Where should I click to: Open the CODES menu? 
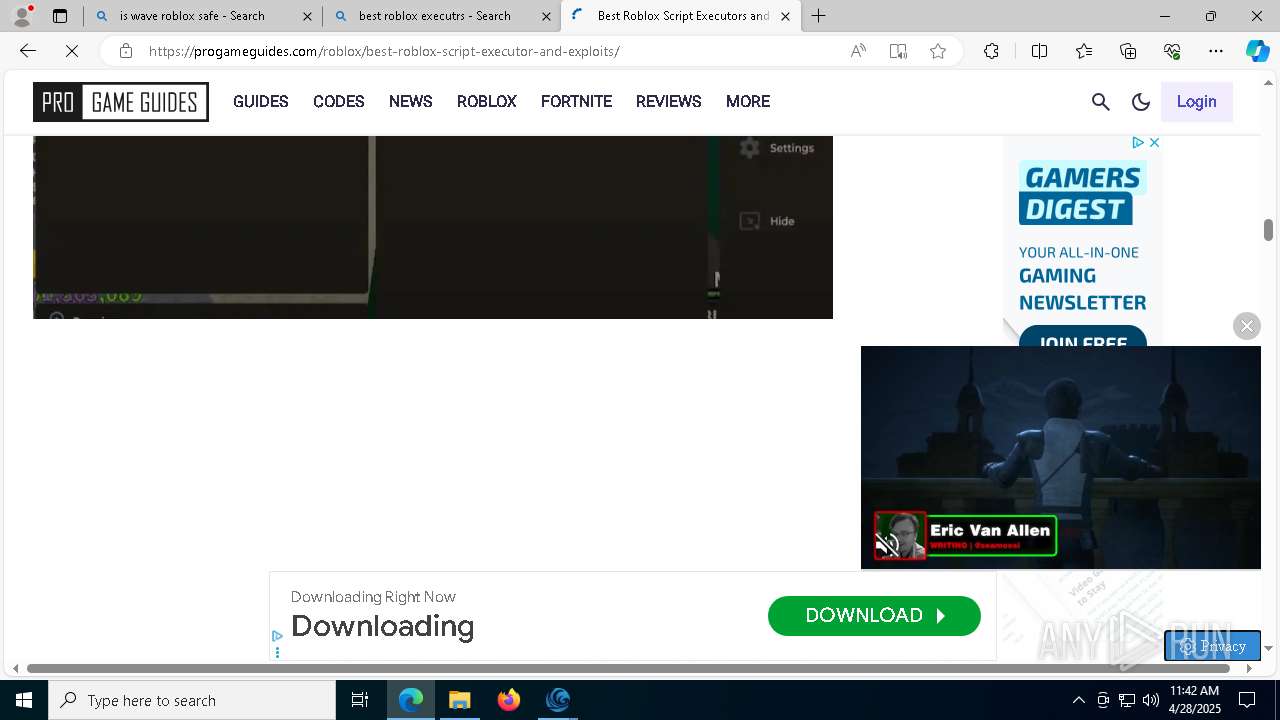(339, 101)
